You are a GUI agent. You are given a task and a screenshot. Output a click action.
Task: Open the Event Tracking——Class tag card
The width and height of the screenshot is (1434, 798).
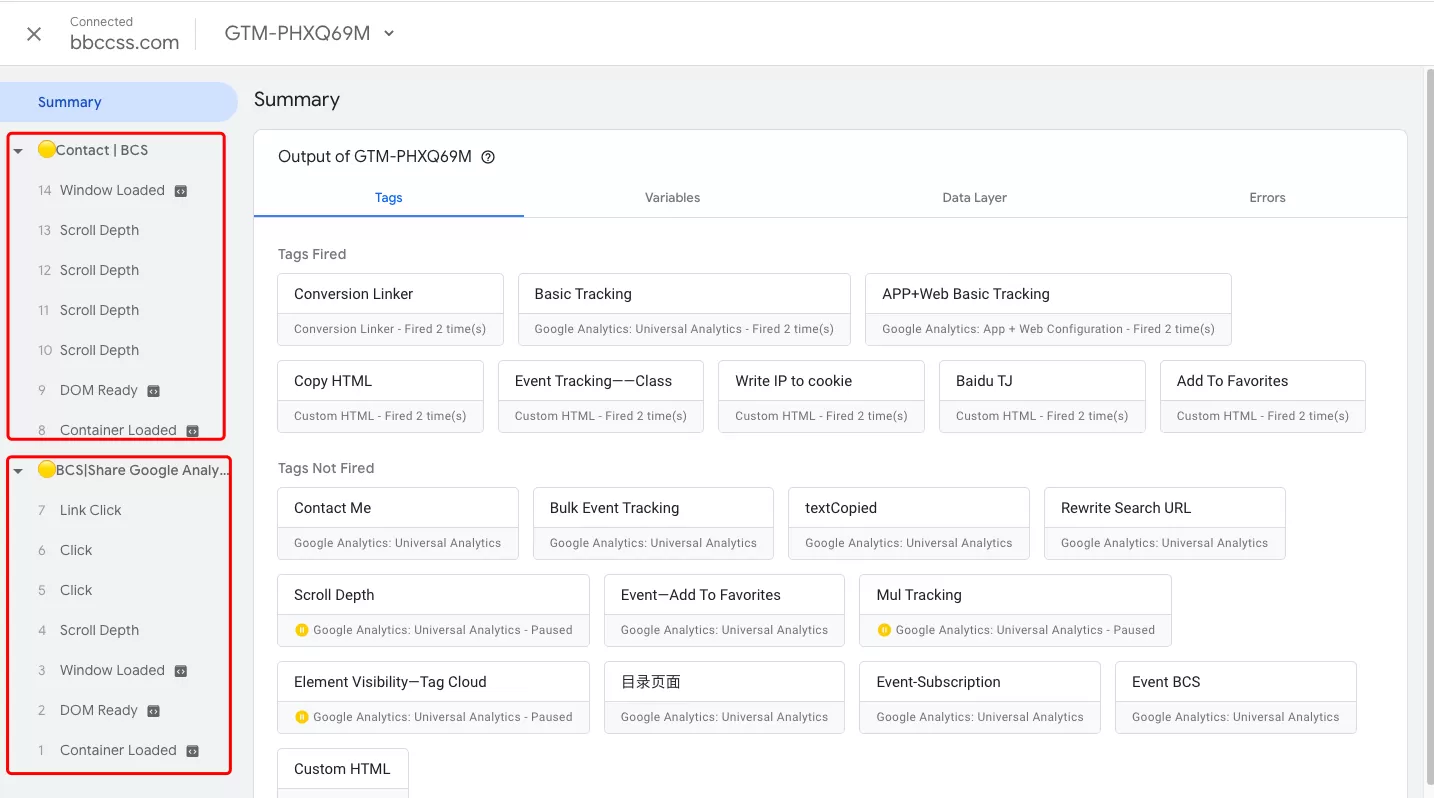[601, 397]
